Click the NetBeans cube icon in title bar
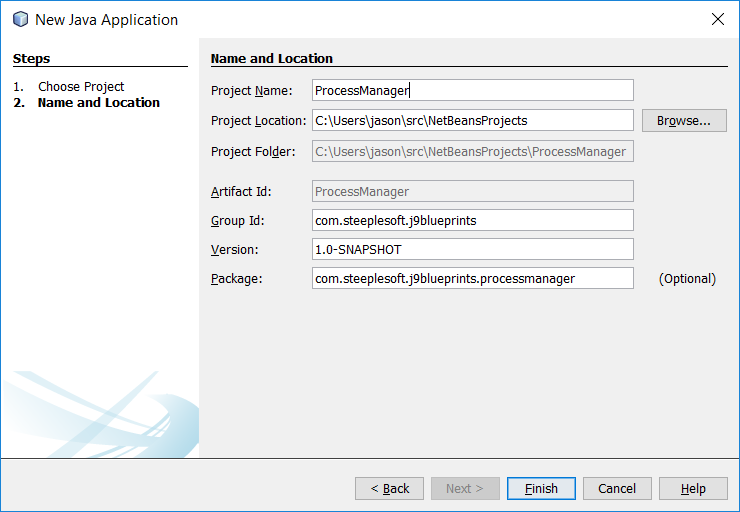This screenshot has width=740, height=512. pos(20,19)
